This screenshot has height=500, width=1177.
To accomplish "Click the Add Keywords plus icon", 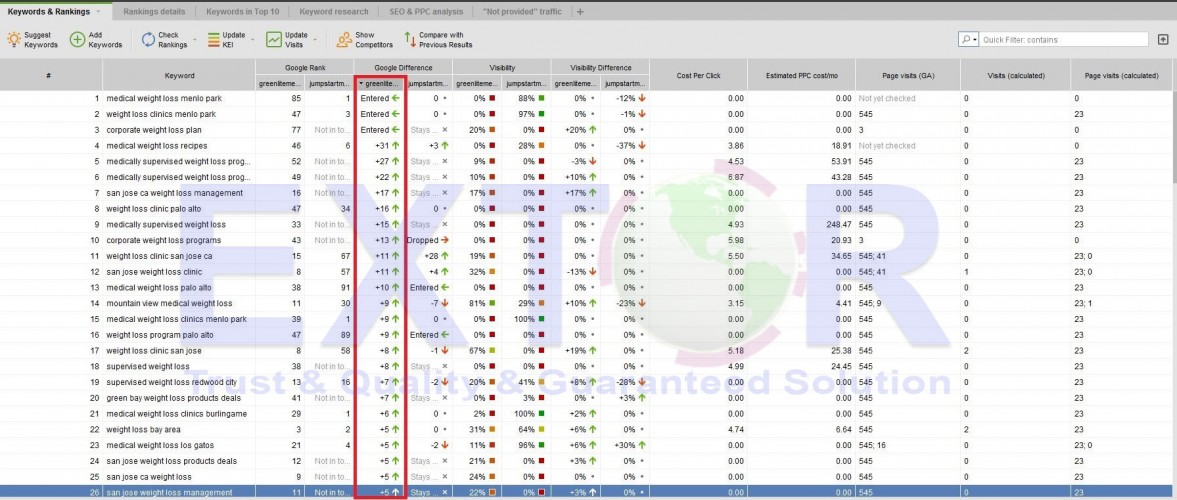I will [77, 39].
